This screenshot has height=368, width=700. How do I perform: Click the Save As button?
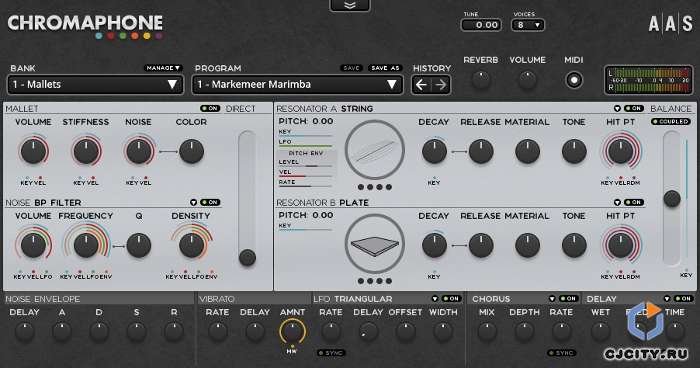385,68
